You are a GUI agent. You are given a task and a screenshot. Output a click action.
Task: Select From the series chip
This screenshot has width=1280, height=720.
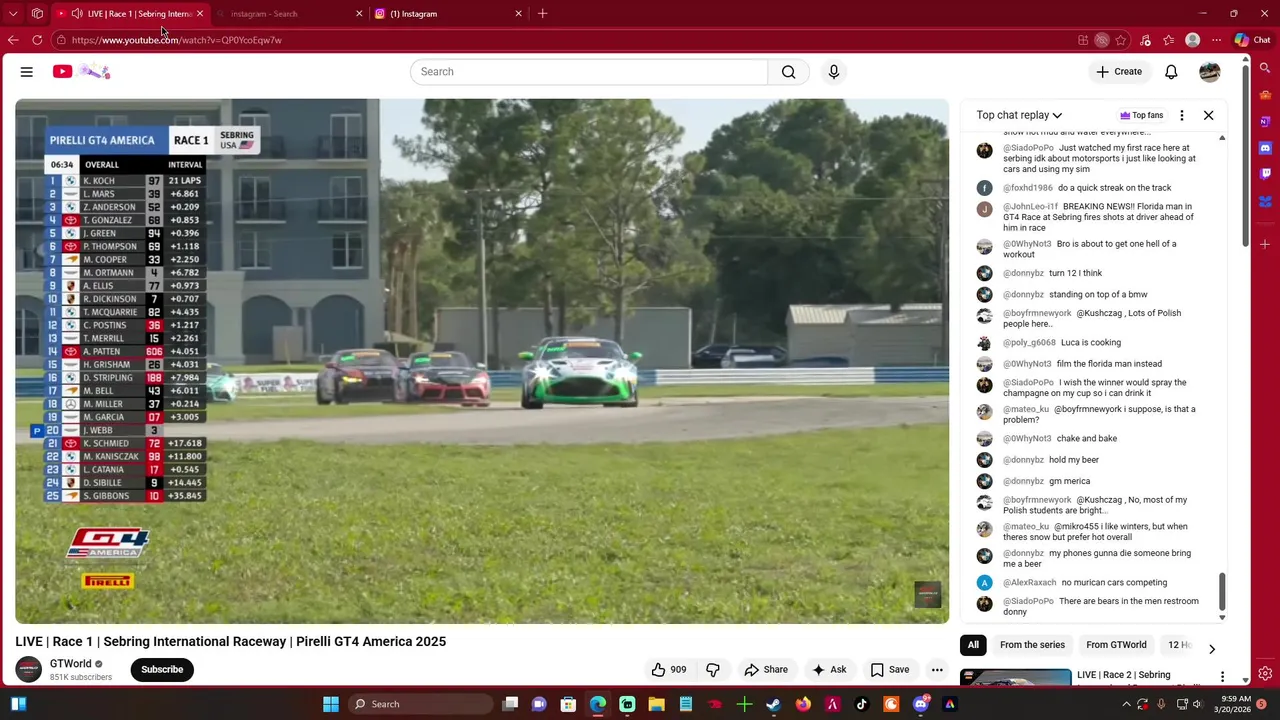[1032, 645]
